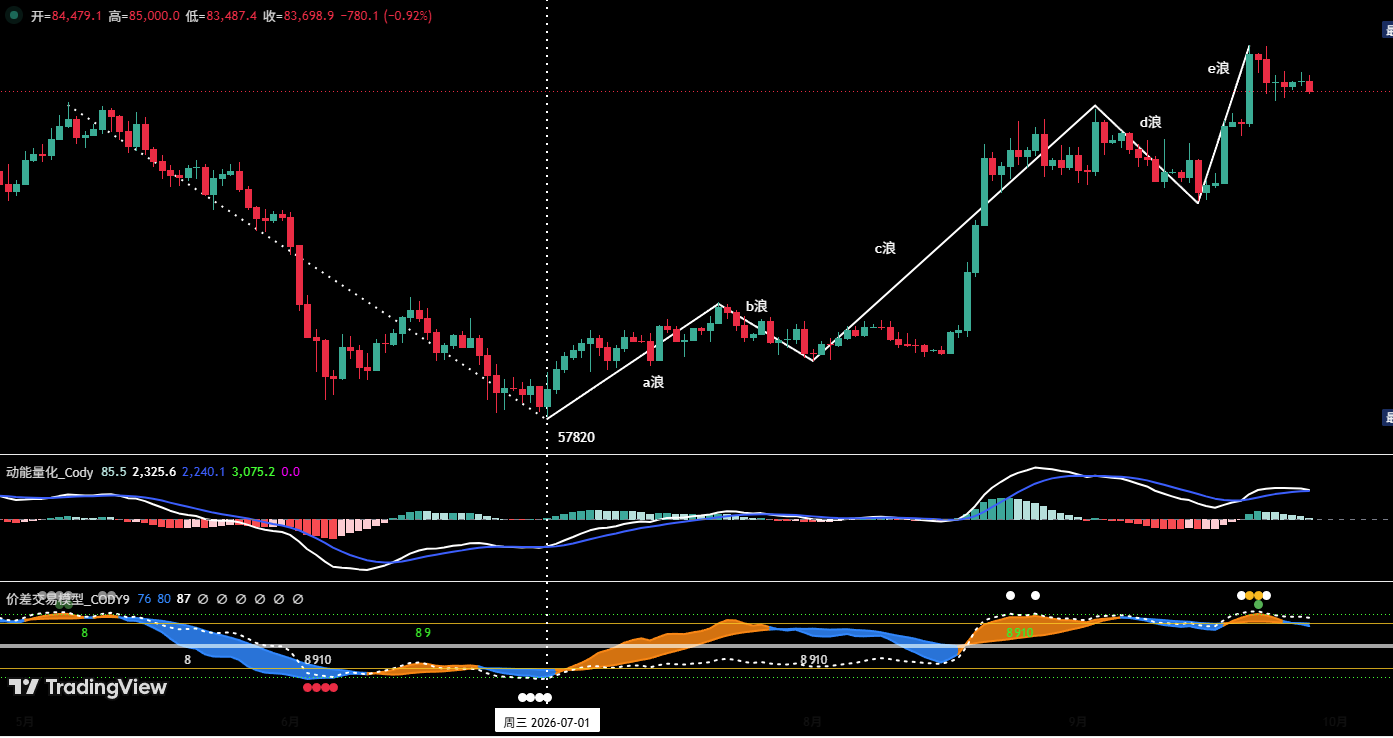The height and width of the screenshot is (738, 1393).
Task: Click the 57820 low price label
Action: coord(576,437)
